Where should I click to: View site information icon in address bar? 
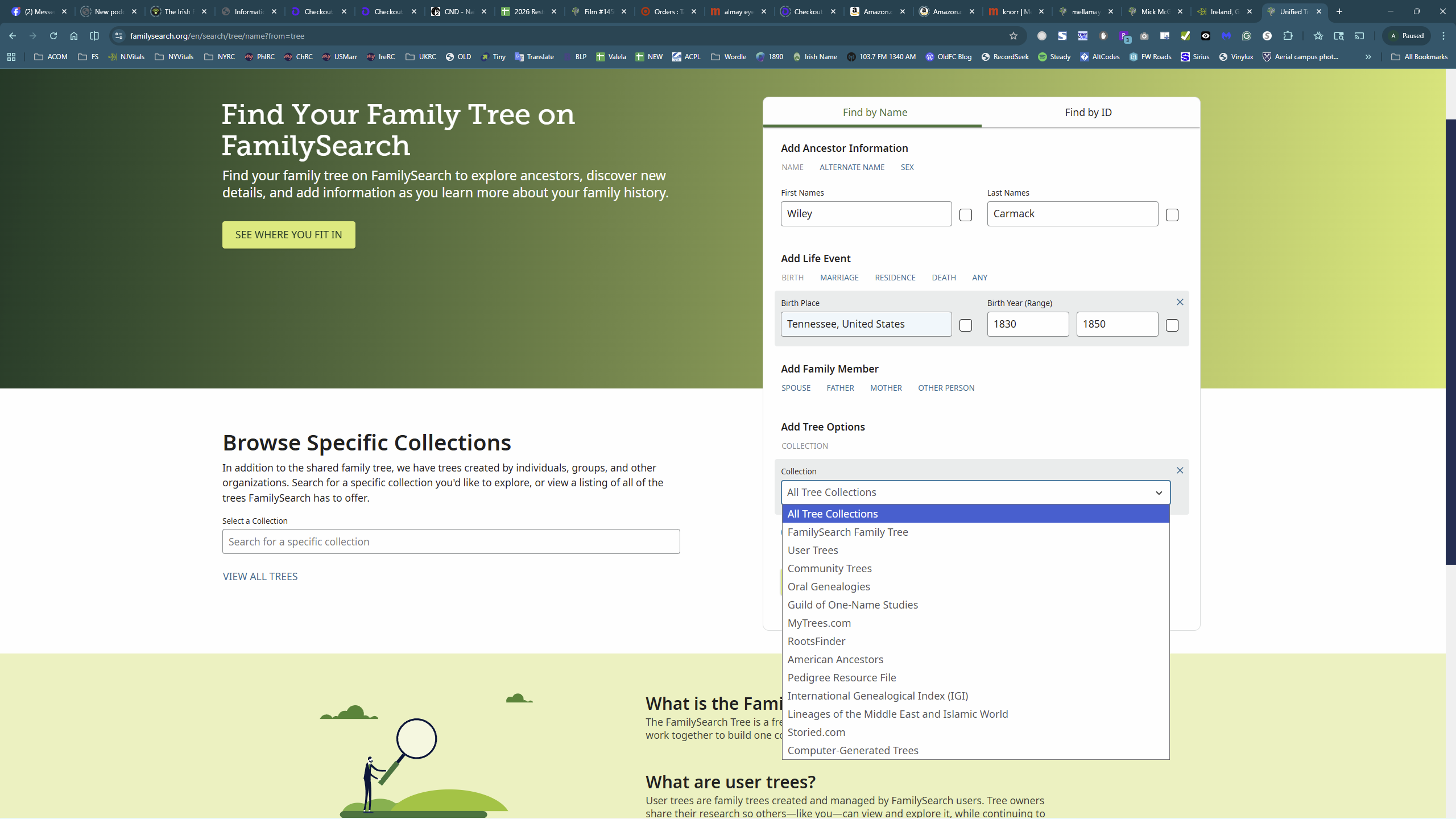click(x=118, y=36)
